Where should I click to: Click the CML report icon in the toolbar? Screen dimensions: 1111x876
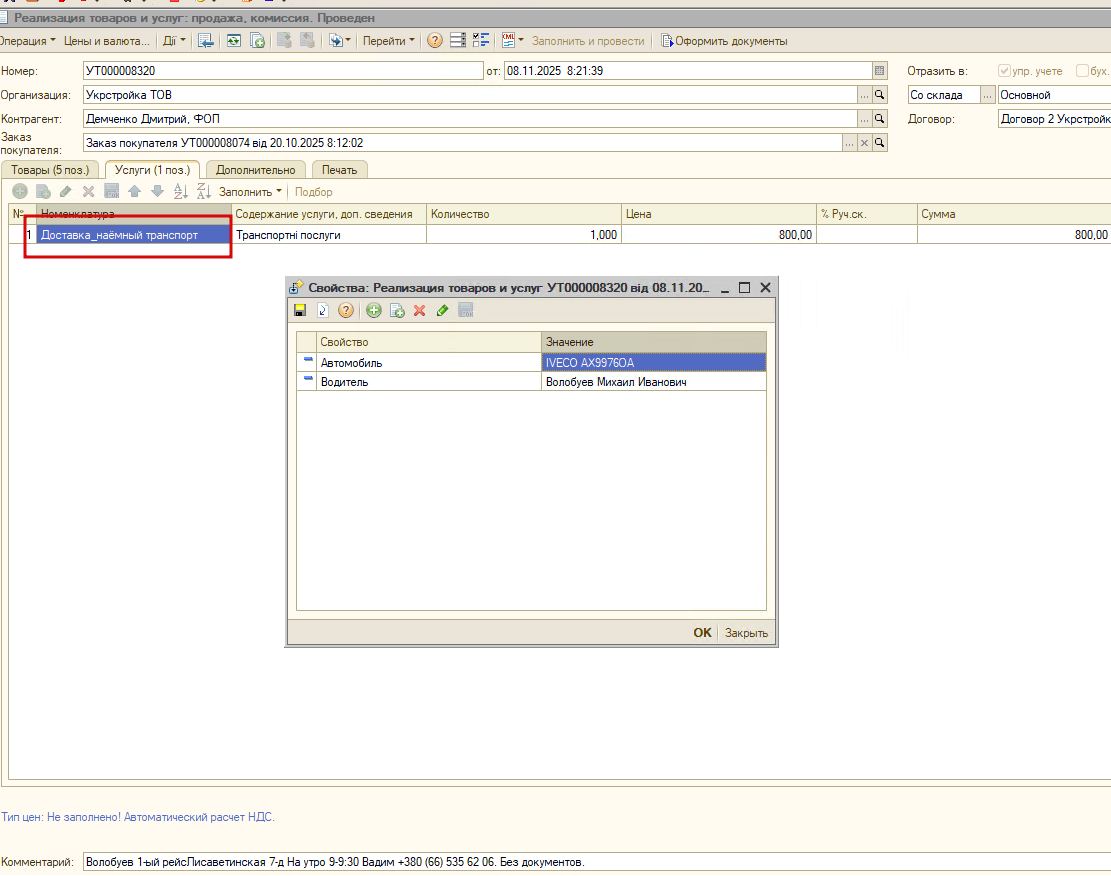coord(509,40)
